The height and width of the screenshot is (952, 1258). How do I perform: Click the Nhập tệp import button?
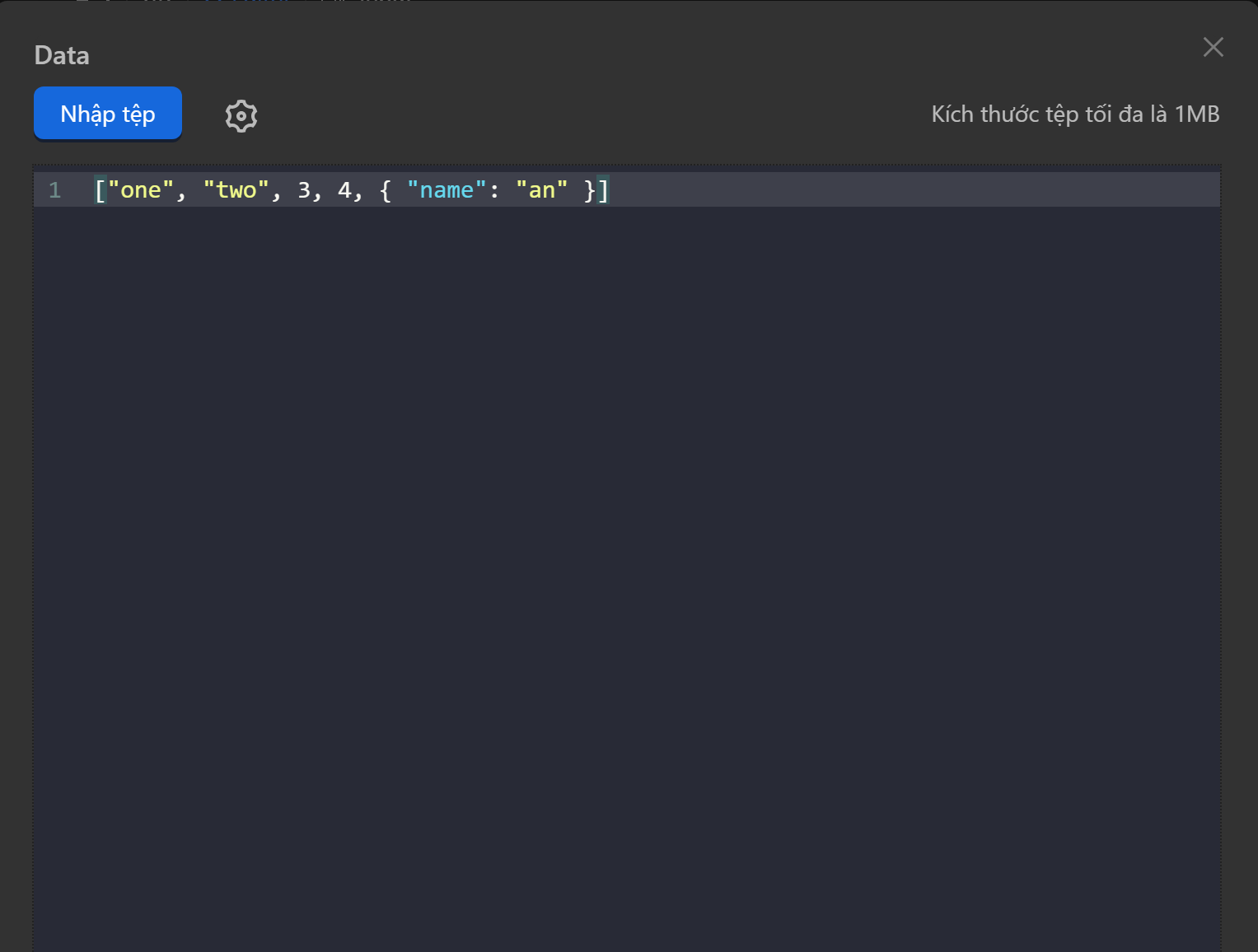pyautogui.click(x=108, y=114)
